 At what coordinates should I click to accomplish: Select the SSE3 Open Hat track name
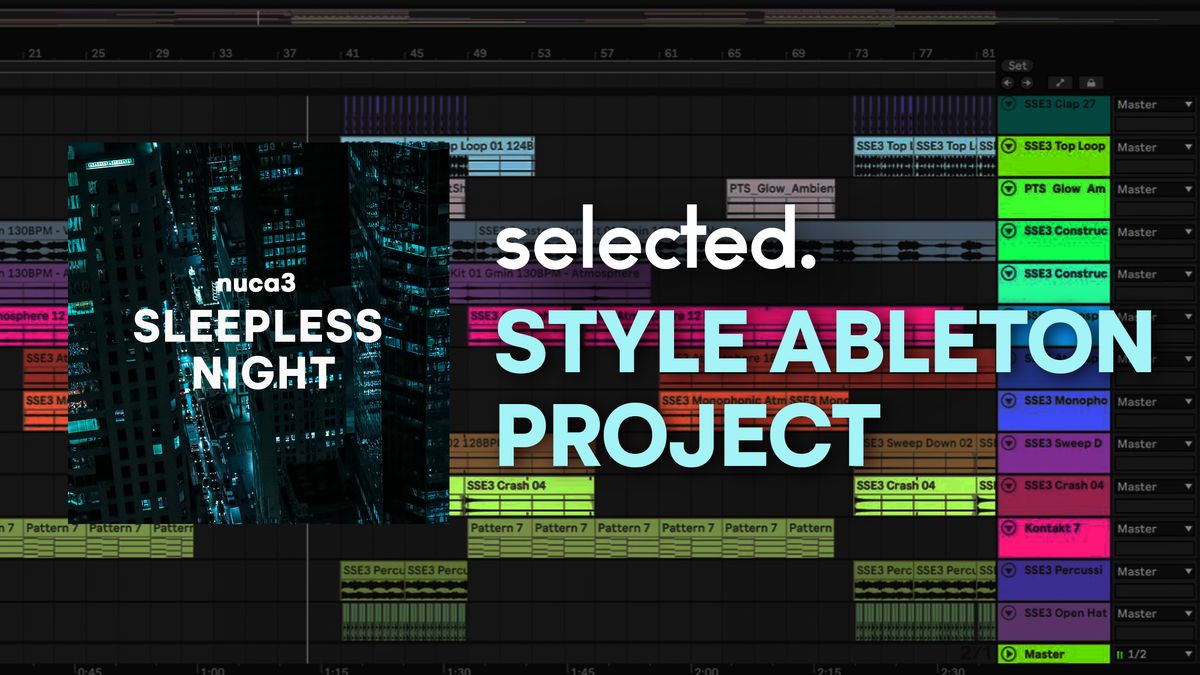[x=1065, y=613]
